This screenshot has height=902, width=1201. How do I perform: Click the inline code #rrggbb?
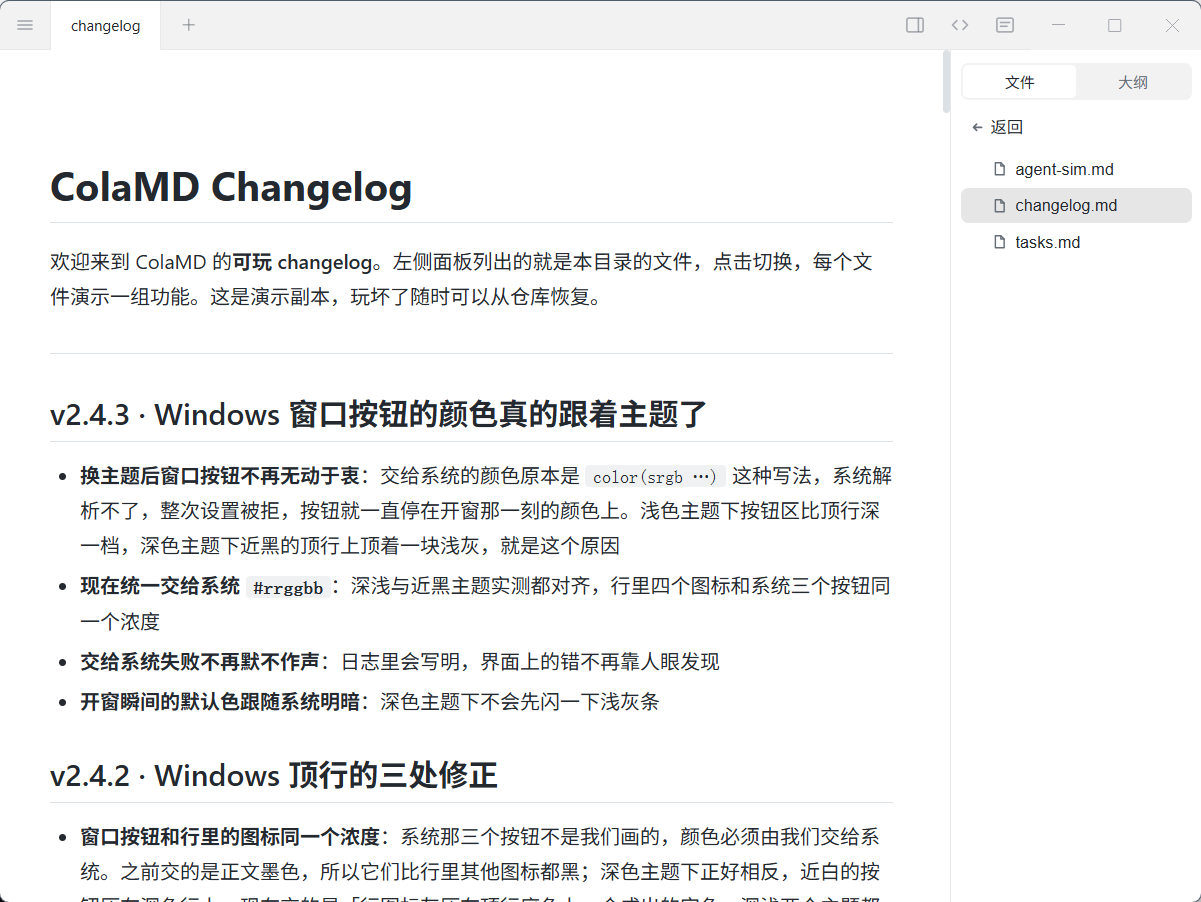point(288,588)
